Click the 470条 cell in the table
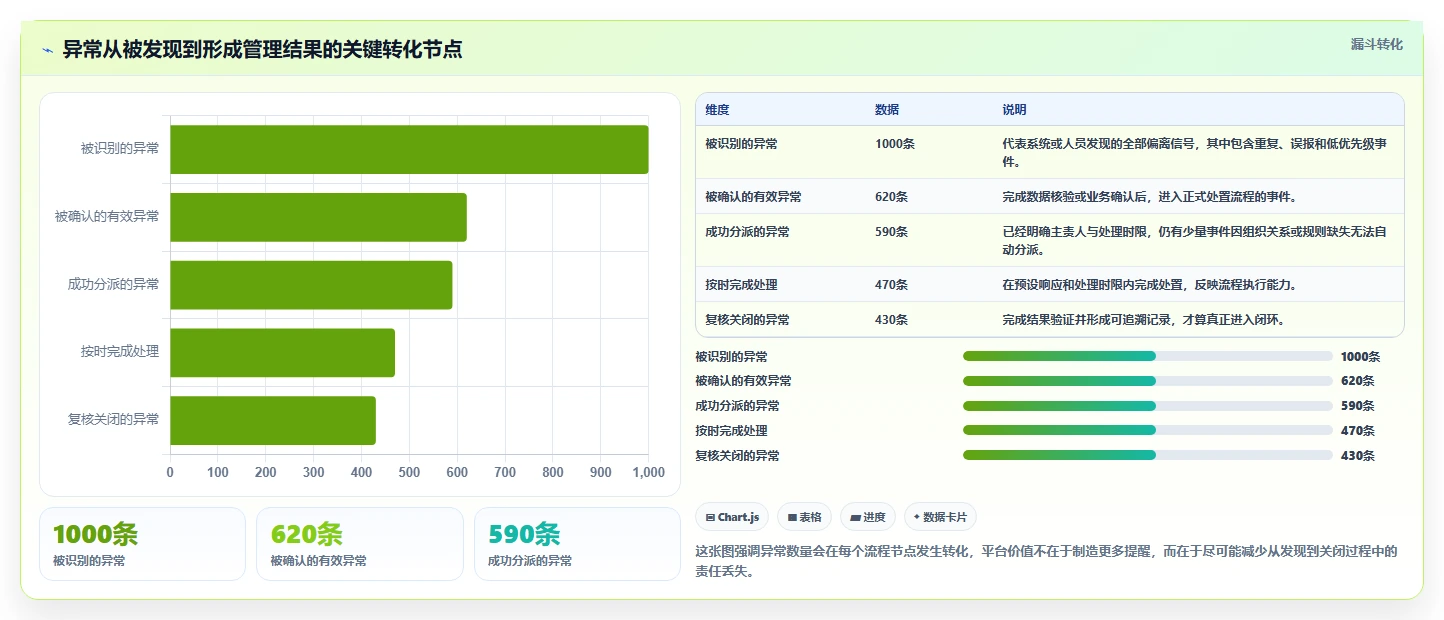The width and height of the screenshot is (1444, 620). [x=892, y=285]
